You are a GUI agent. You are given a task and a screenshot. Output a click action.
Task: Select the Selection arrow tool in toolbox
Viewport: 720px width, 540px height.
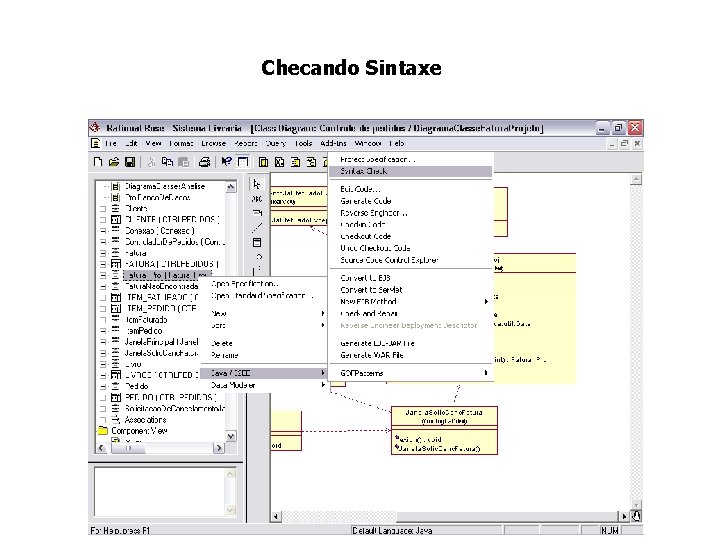[x=257, y=185]
